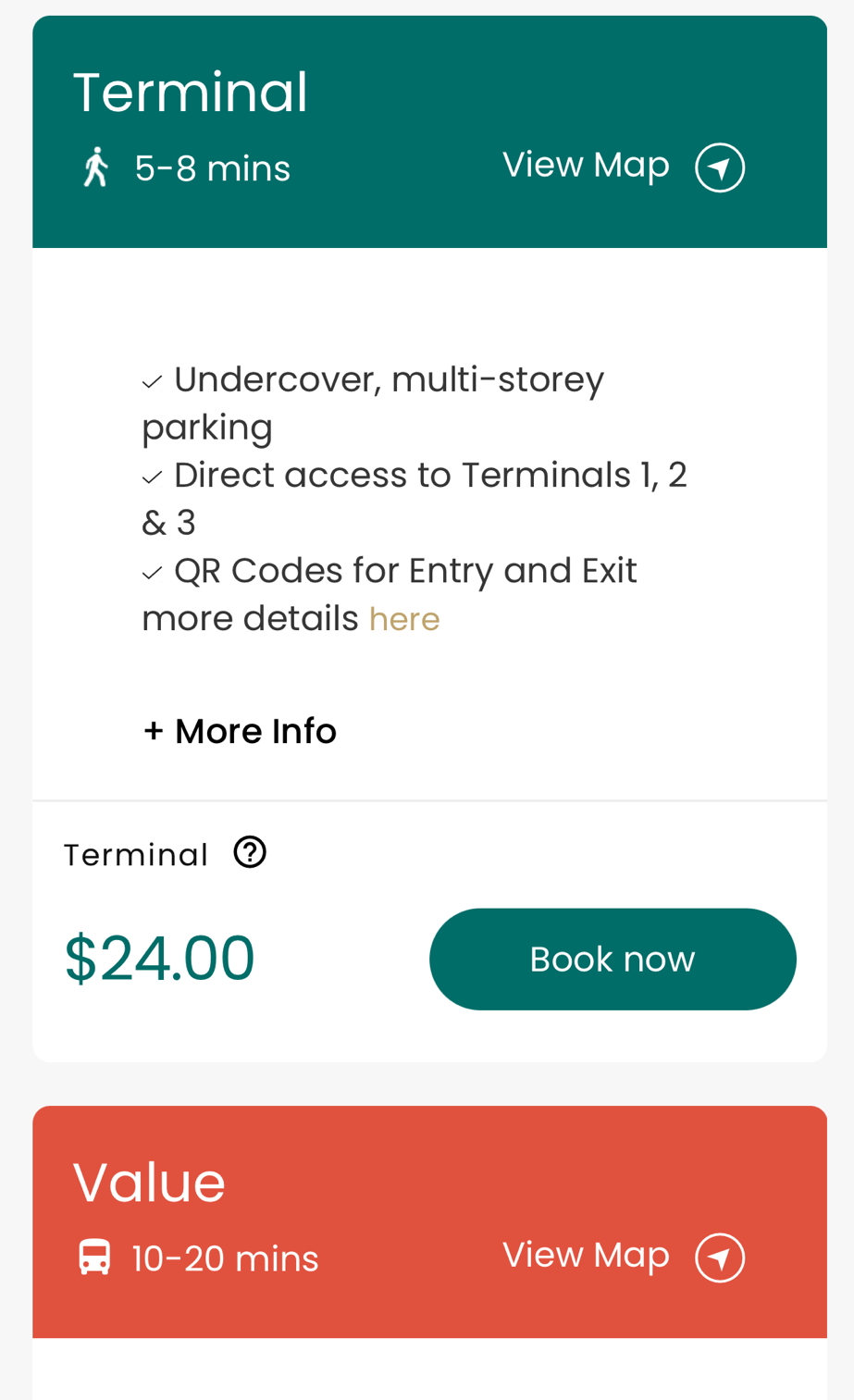Tap the Value card navigation arrow icon

coord(720,1258)
